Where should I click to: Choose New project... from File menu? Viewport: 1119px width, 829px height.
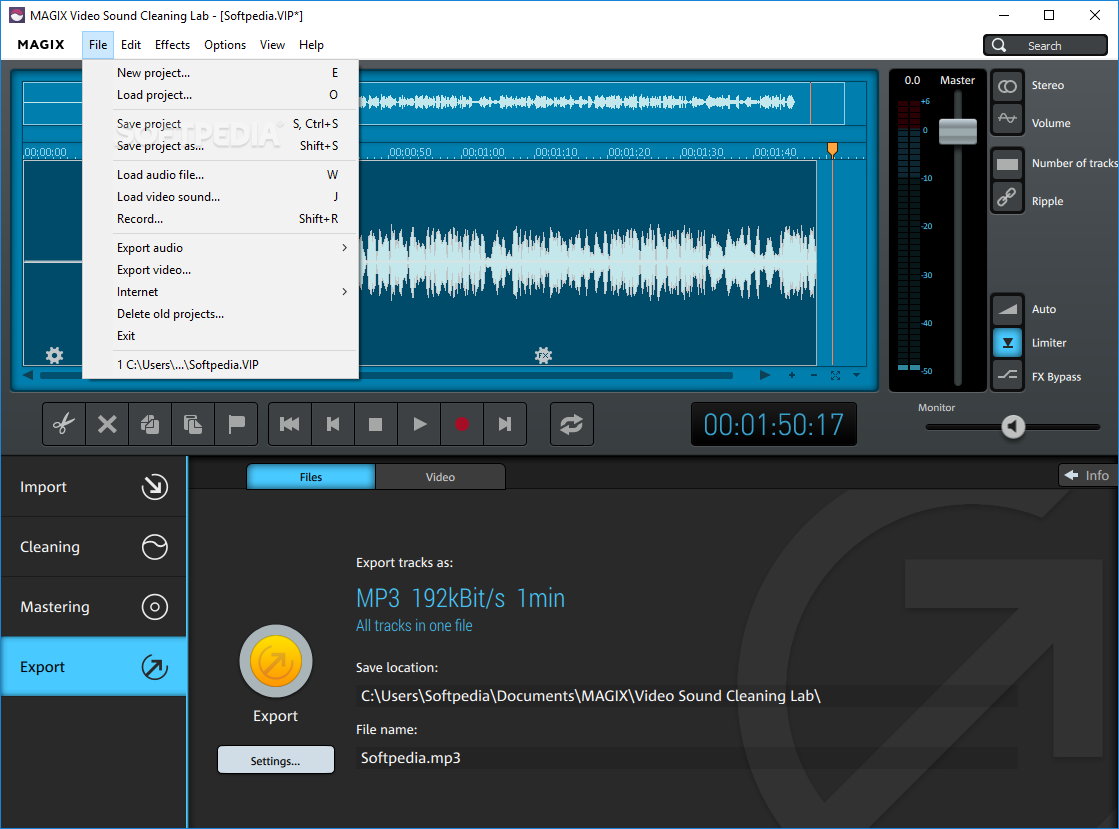tap(221, 73)
